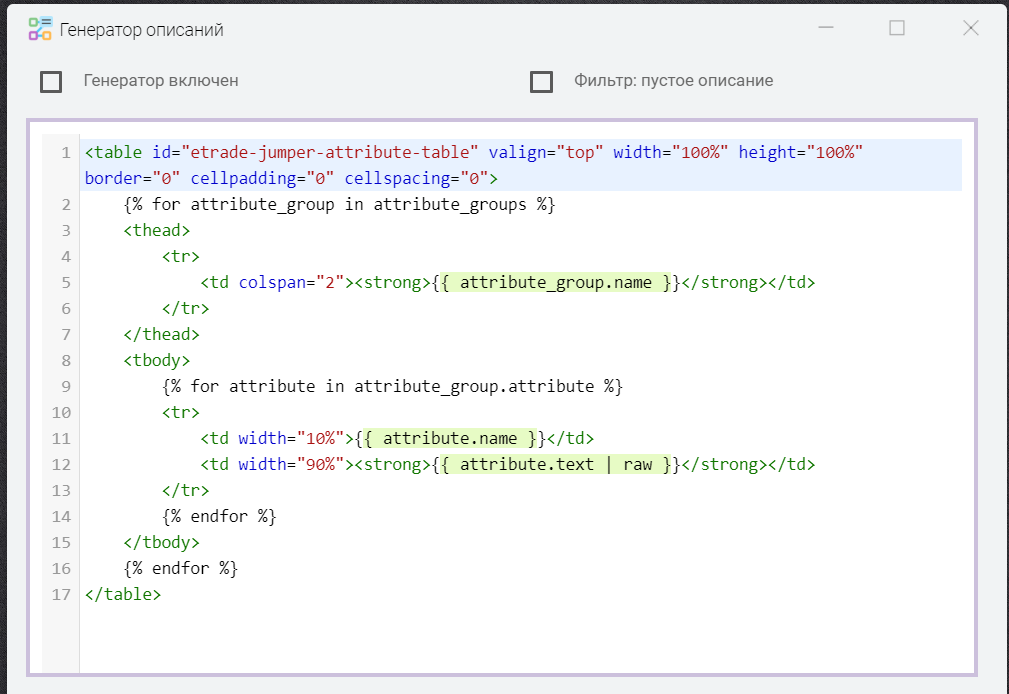Image resolution: width=1009 pixels, height=694 pixels.
Task: Click the opening tbody tag
Action: click(157, 360)
